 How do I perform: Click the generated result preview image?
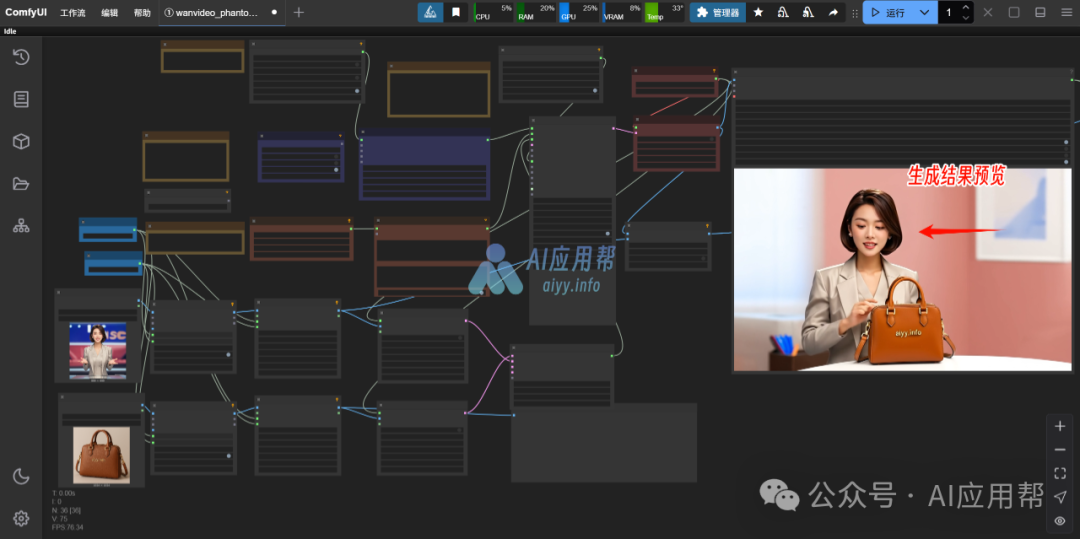click(x=902, y=270)
